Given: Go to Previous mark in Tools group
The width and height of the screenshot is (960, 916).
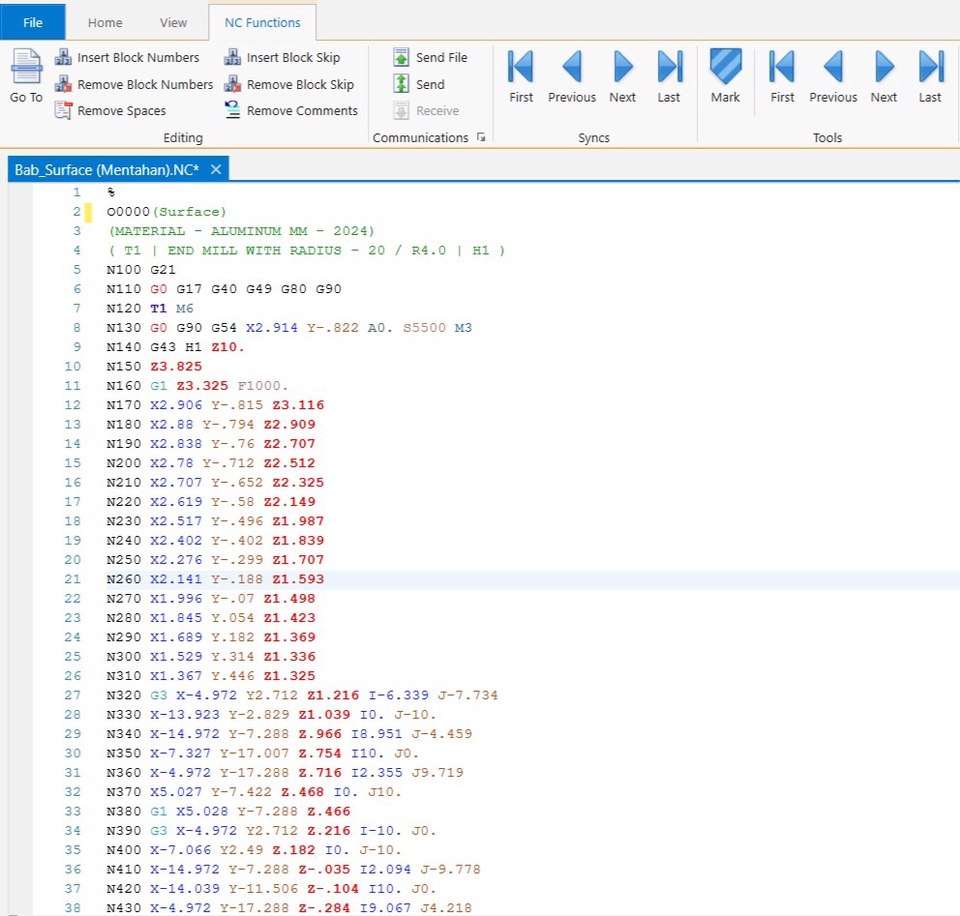Looking at the screenshot, I should pos(833,76).
